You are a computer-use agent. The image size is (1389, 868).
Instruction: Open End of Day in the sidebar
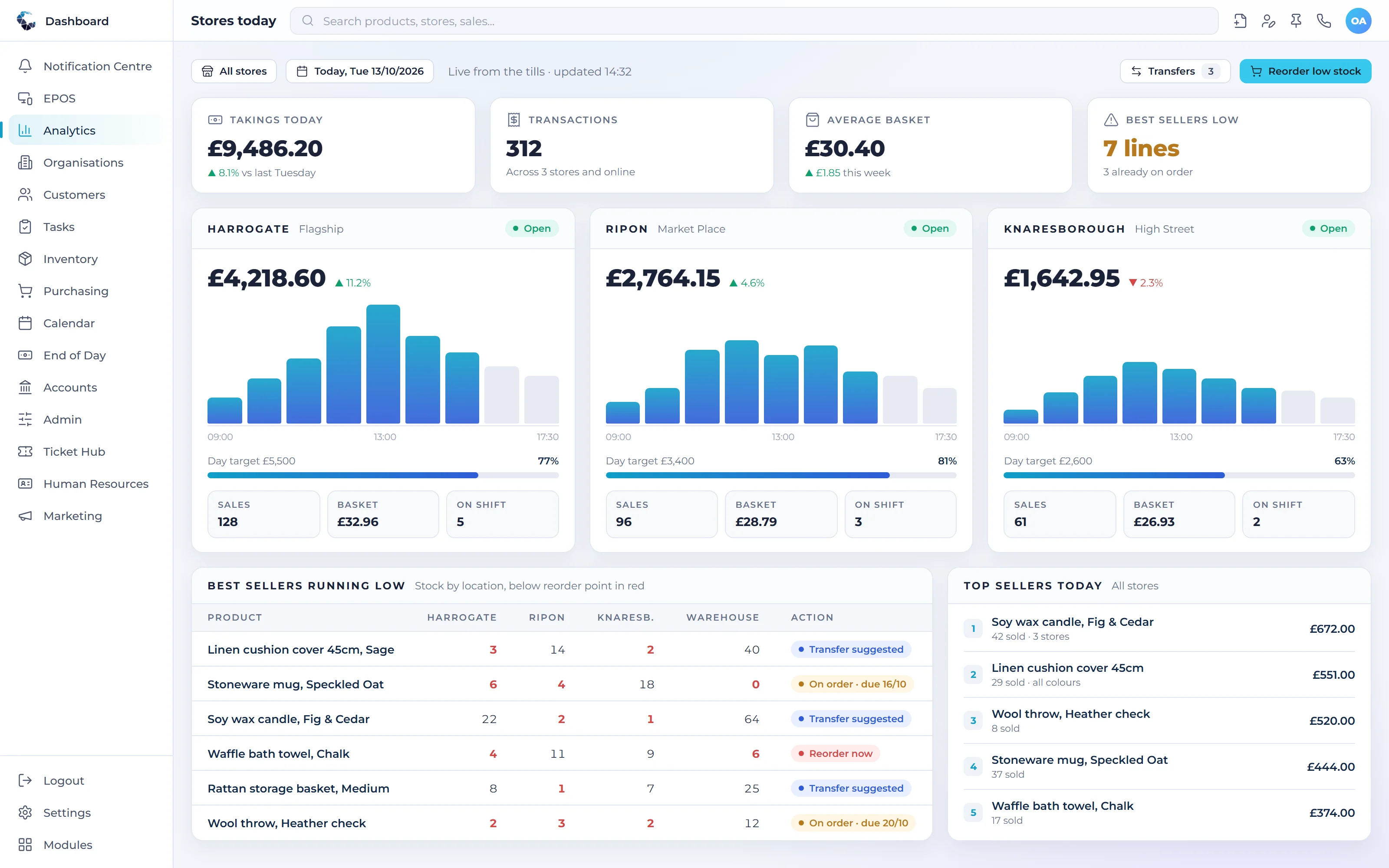pos(86,355)
